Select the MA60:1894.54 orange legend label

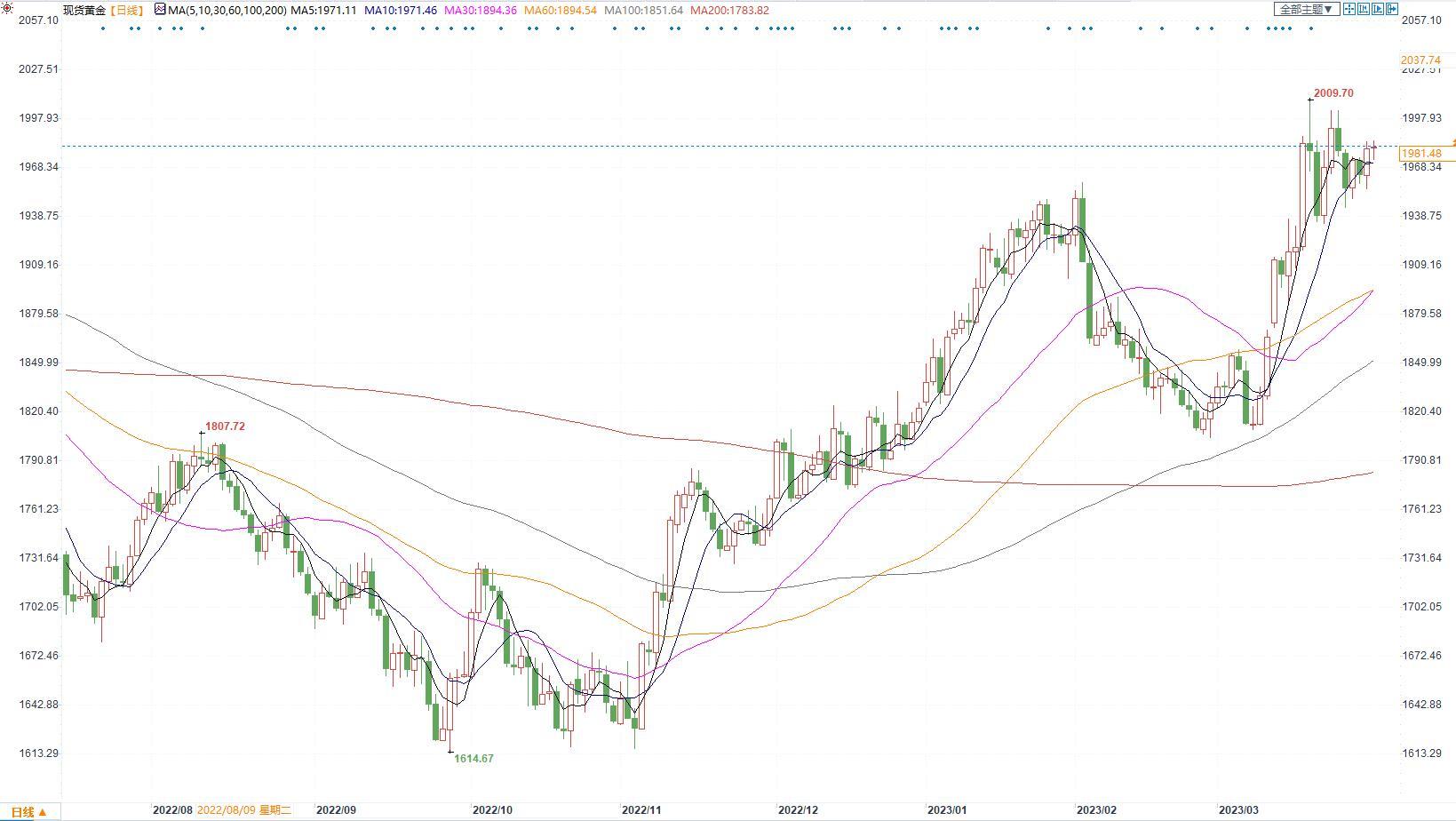tap(561, 11)
